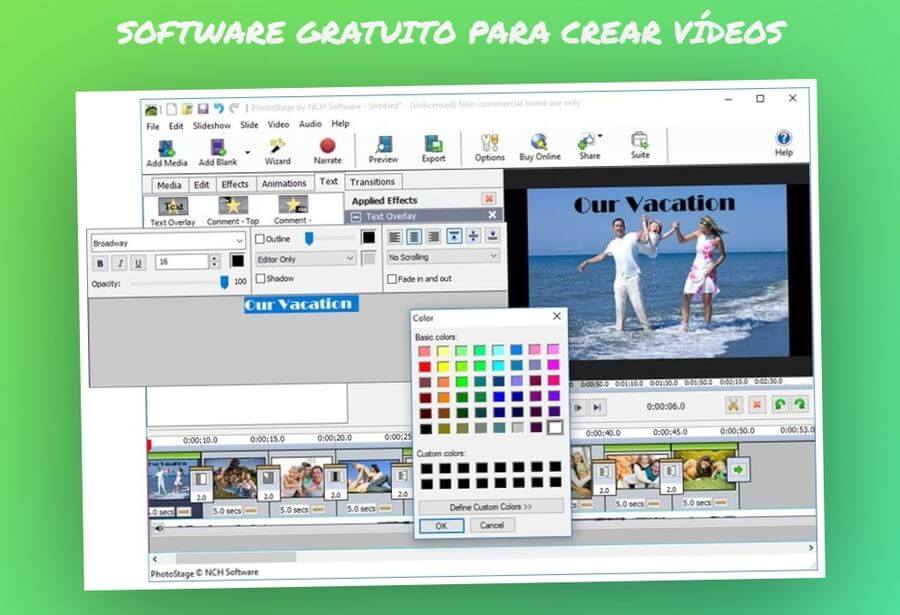Align text vertically to bottom
Viewport: 900px width, 615px height.
click(492, 235)
